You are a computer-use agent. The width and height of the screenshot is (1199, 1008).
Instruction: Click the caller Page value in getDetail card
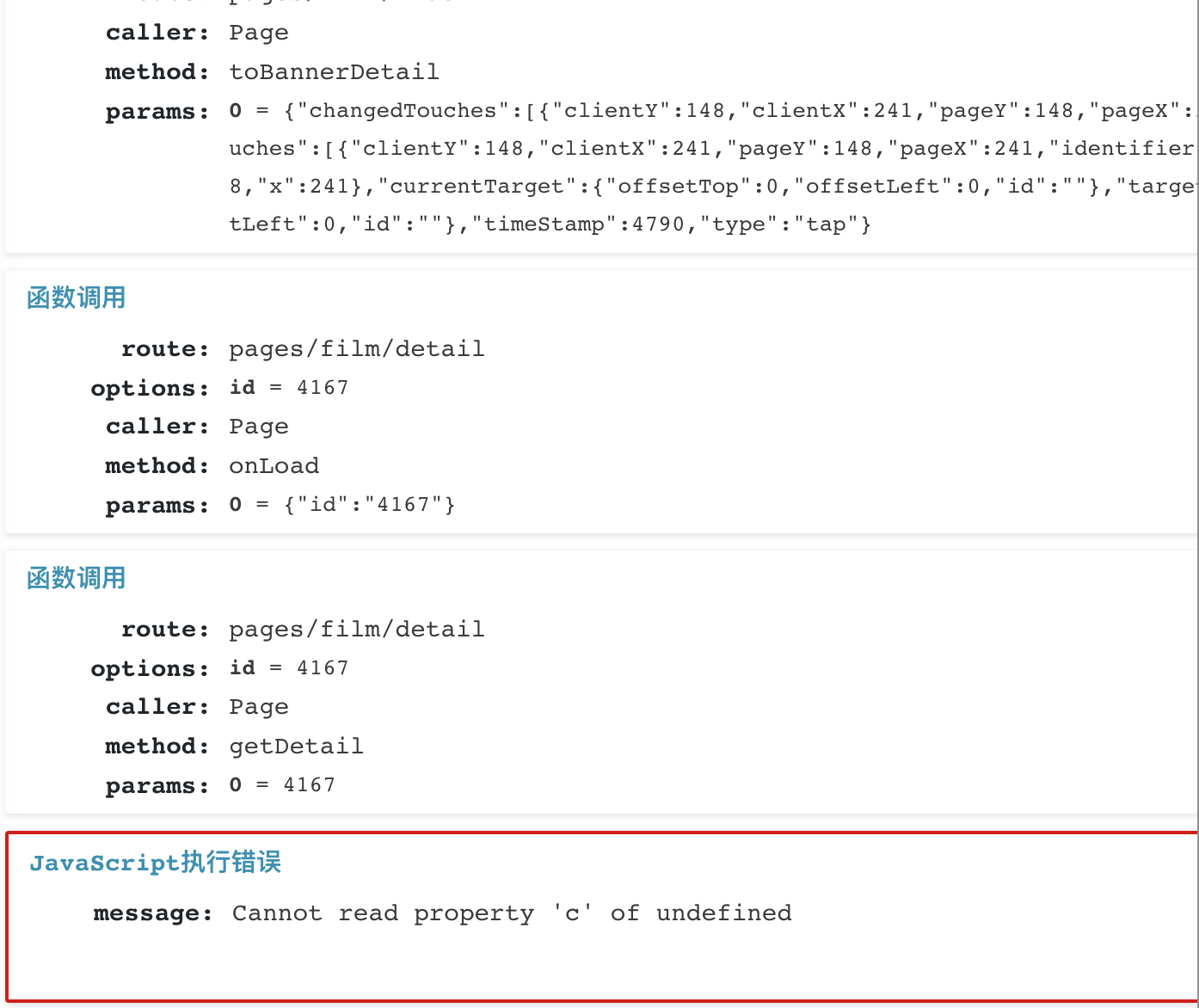click(x=259, y=707)
